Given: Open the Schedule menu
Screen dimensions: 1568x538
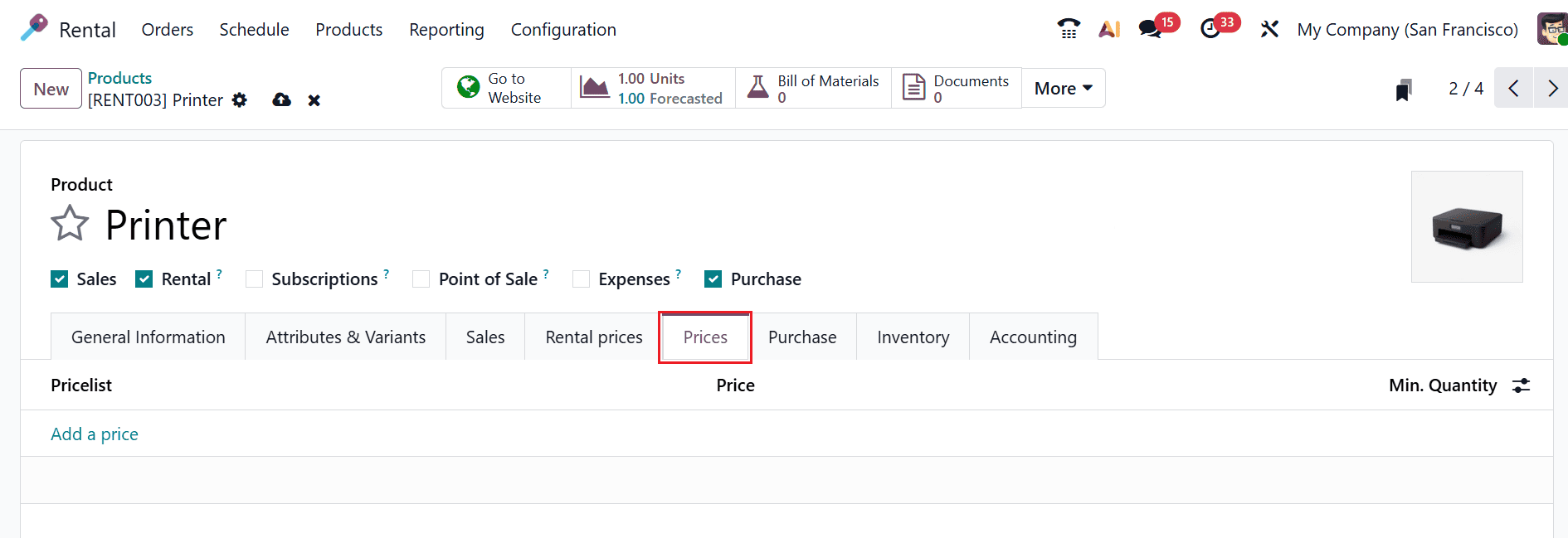Looking at the screenshot, I should (x=254, y=30).
